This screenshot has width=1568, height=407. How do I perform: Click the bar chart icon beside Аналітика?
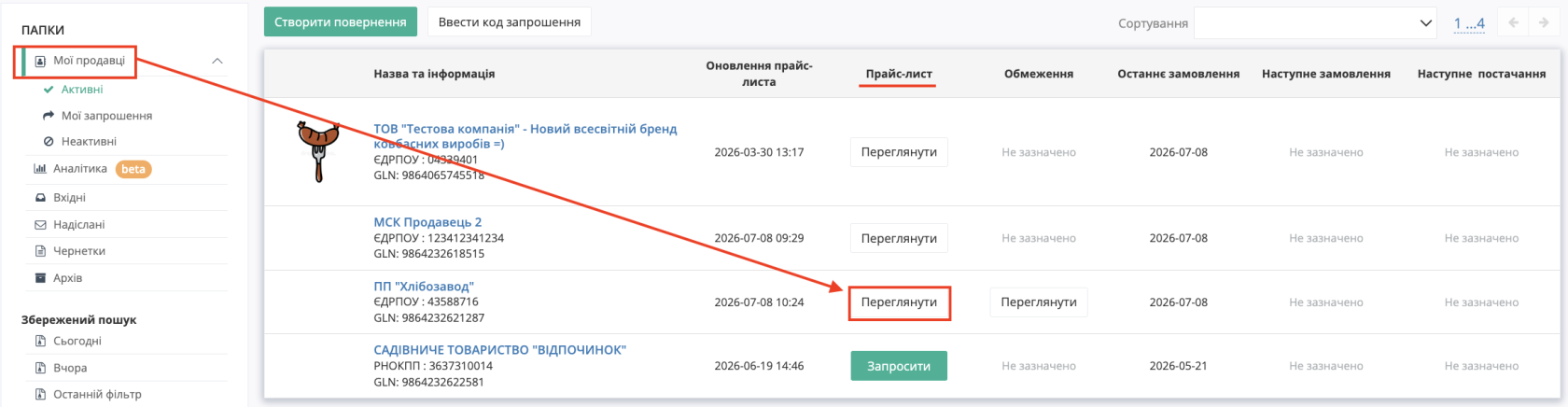pyautogui.click(x=40, y=169)
